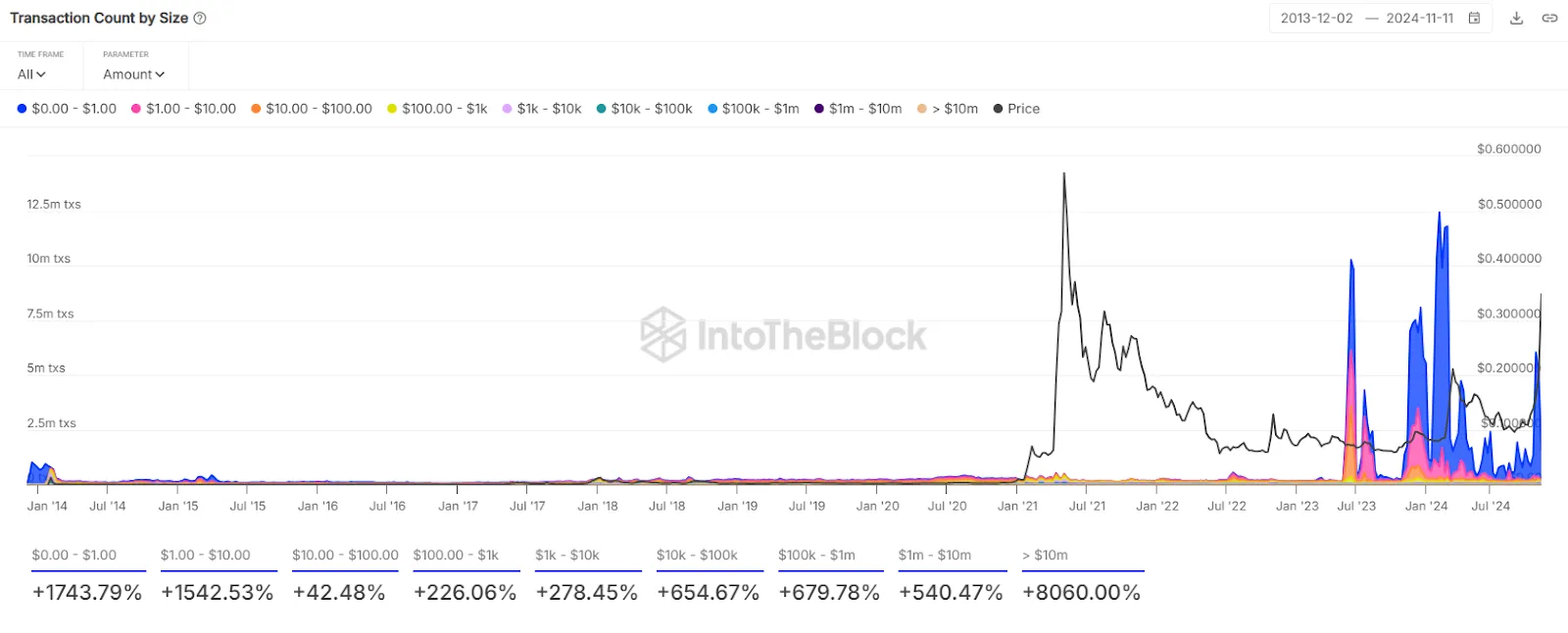
Task: Open the TIME FRAME dropdown
Action: pyautogui.click(x=30, y=73)
